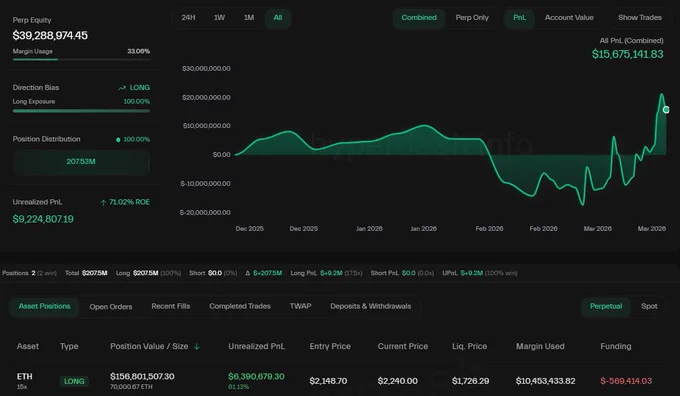The width and height of the screenshot is (680, 396).
Task: Click the Funding column header
Action: (615, 347)
